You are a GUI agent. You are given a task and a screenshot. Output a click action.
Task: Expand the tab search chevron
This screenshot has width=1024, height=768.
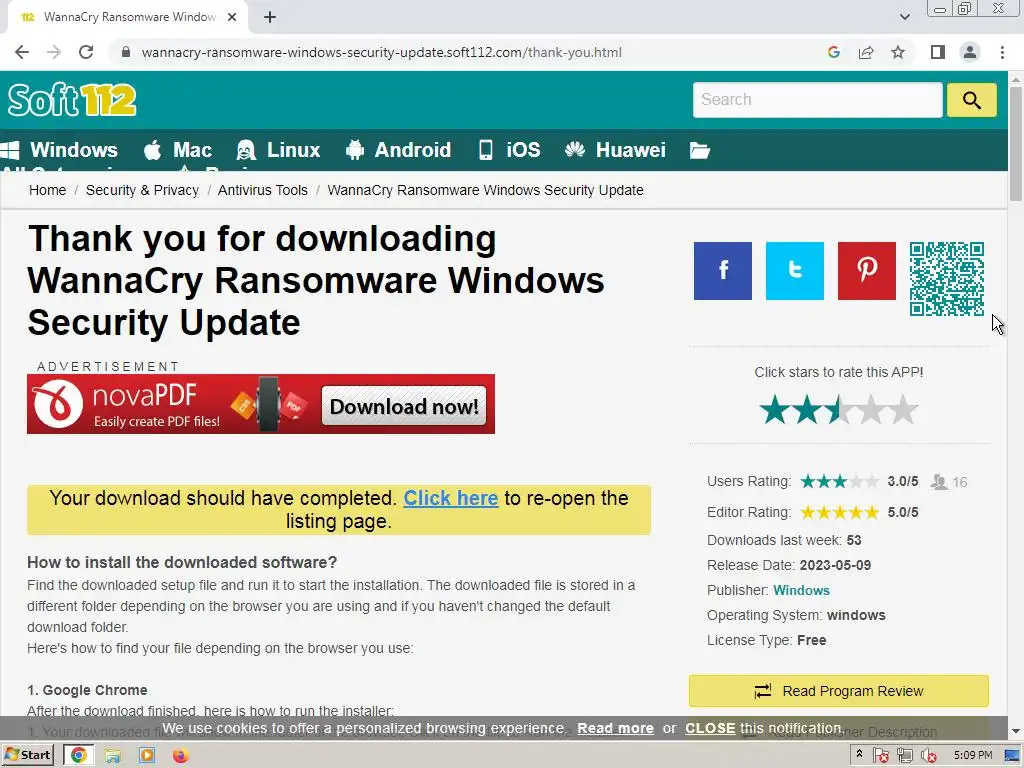tap(904, 18)
